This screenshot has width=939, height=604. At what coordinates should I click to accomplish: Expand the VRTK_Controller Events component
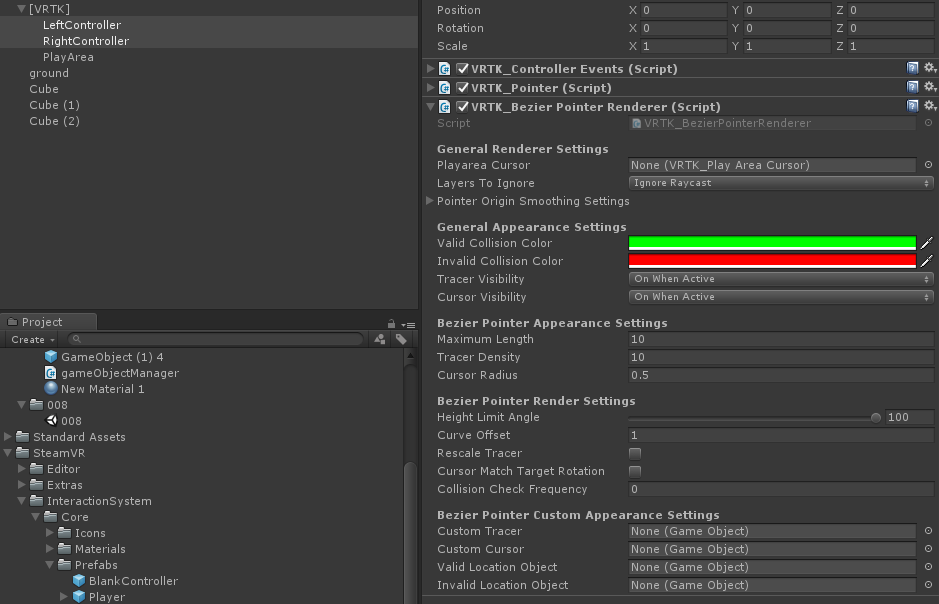pos(430,68)
